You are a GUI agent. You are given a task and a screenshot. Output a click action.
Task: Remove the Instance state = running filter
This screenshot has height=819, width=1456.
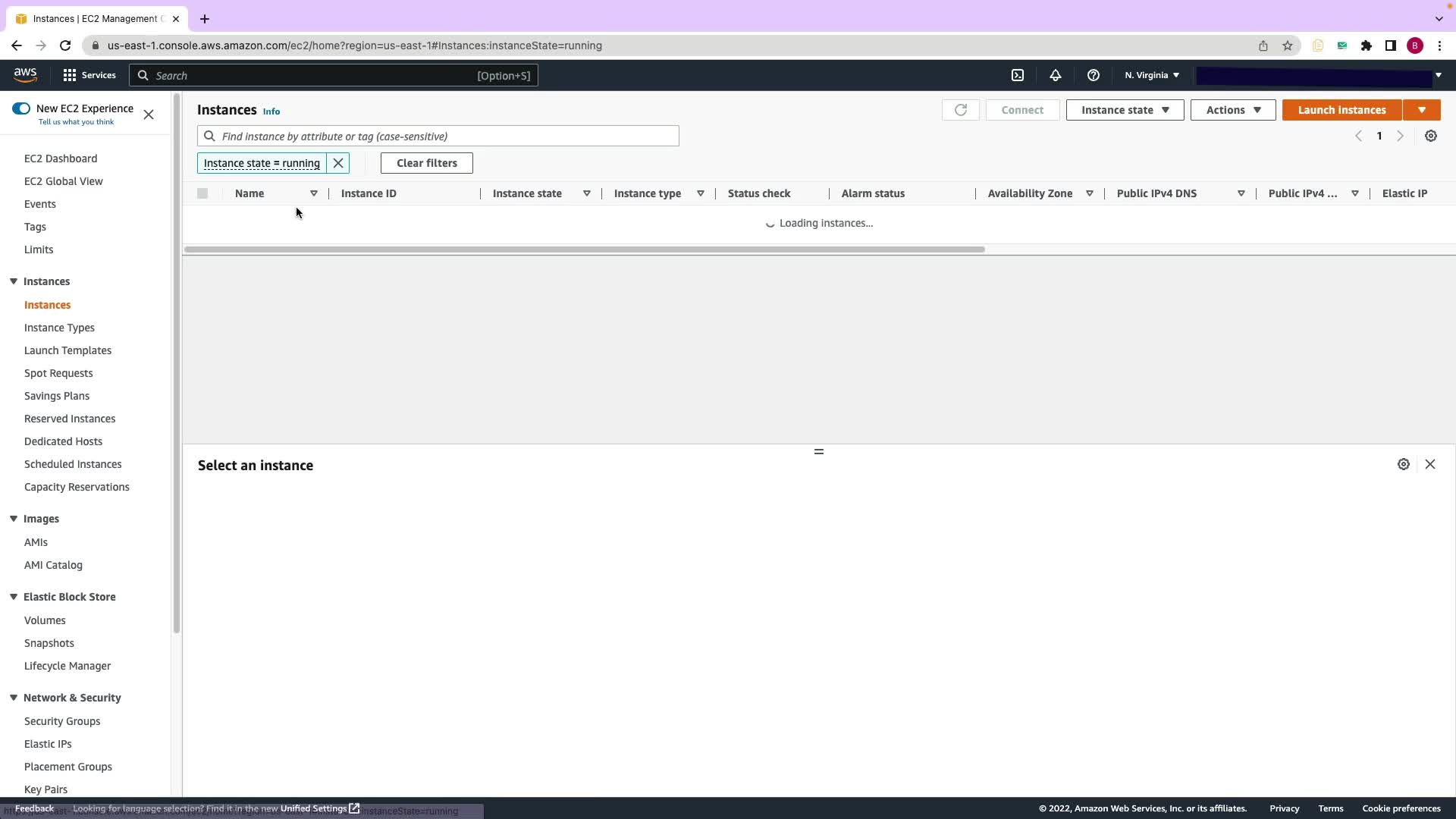click(x=338, y=163)
